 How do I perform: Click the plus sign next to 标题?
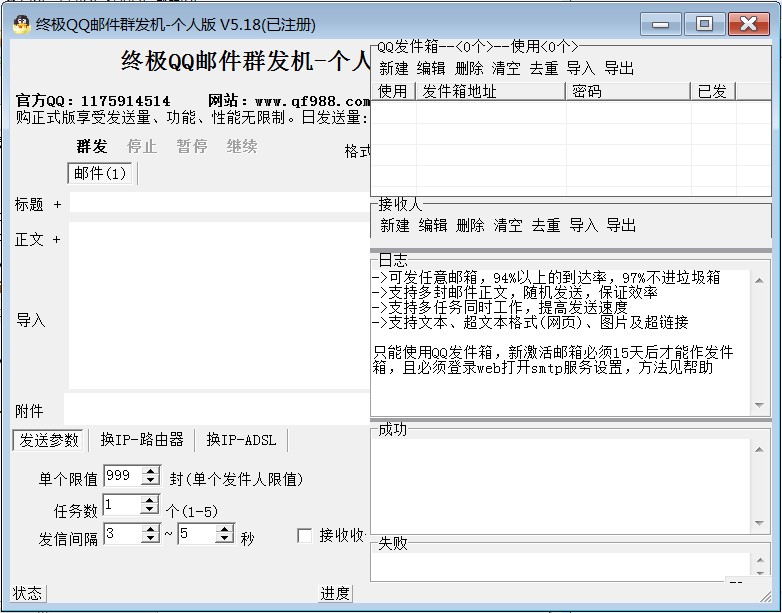click(x=57, y=204)
